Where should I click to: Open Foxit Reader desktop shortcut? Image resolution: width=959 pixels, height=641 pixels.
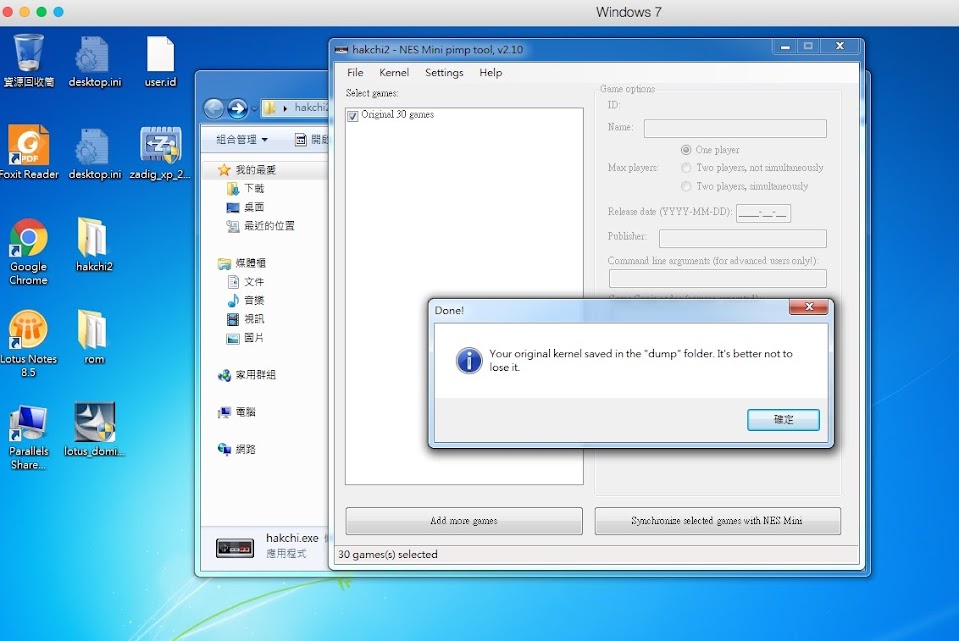pyautogui.click(x=28, y=152)
